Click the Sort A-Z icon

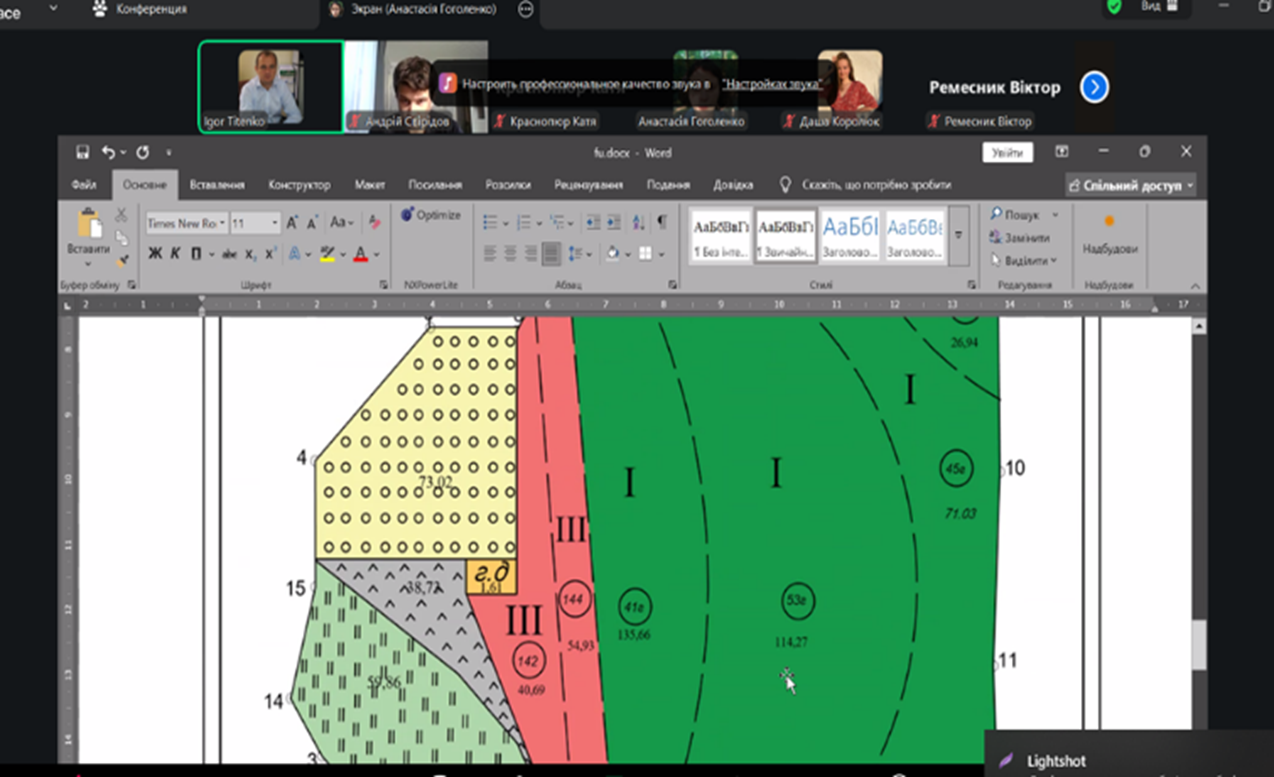pos(637,222)
